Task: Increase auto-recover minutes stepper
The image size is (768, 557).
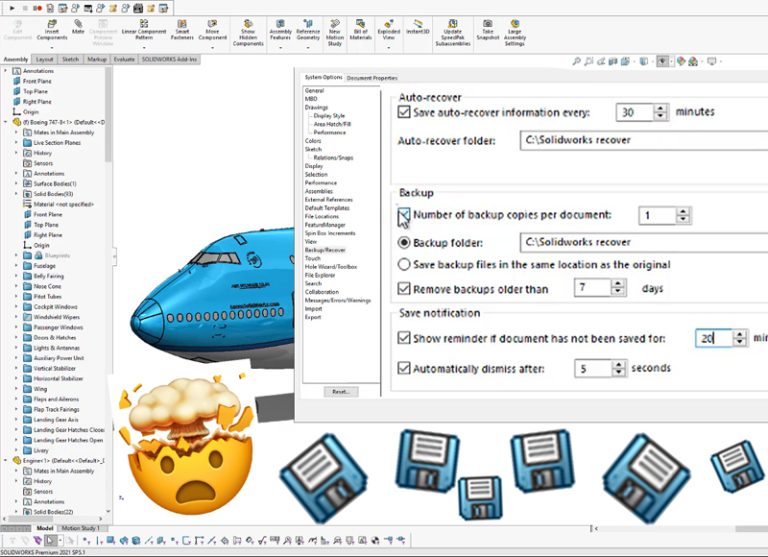Action: [661, 109]
